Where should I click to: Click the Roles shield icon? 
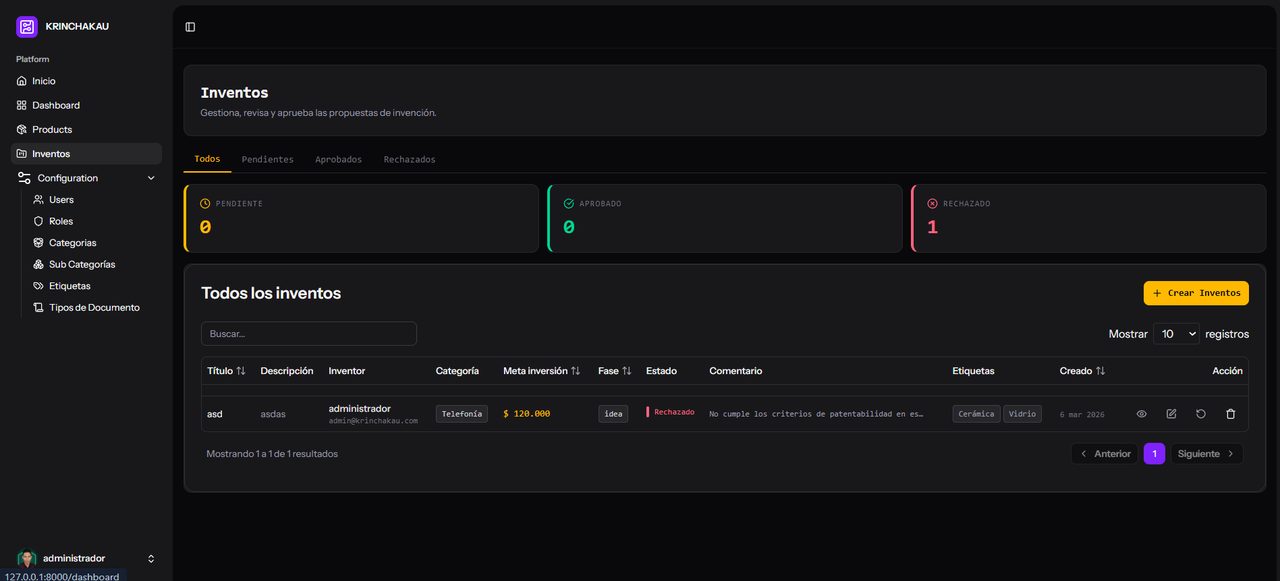click(39, 221)
